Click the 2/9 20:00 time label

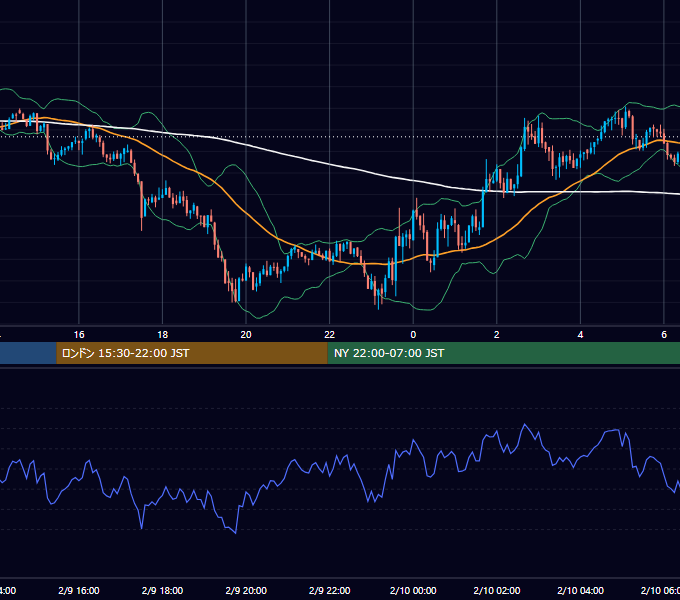(246, 590)
